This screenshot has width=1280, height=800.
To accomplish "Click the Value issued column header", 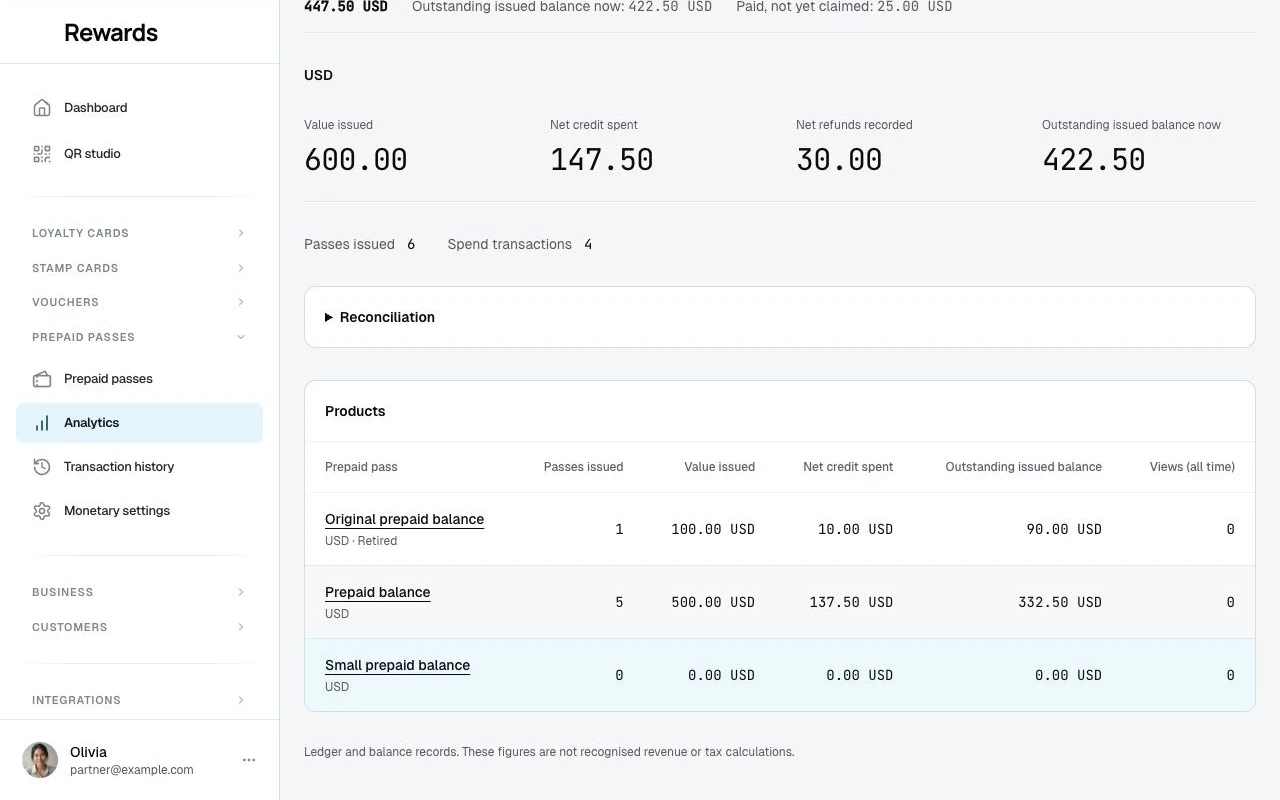I will click(x=719, y=467).
